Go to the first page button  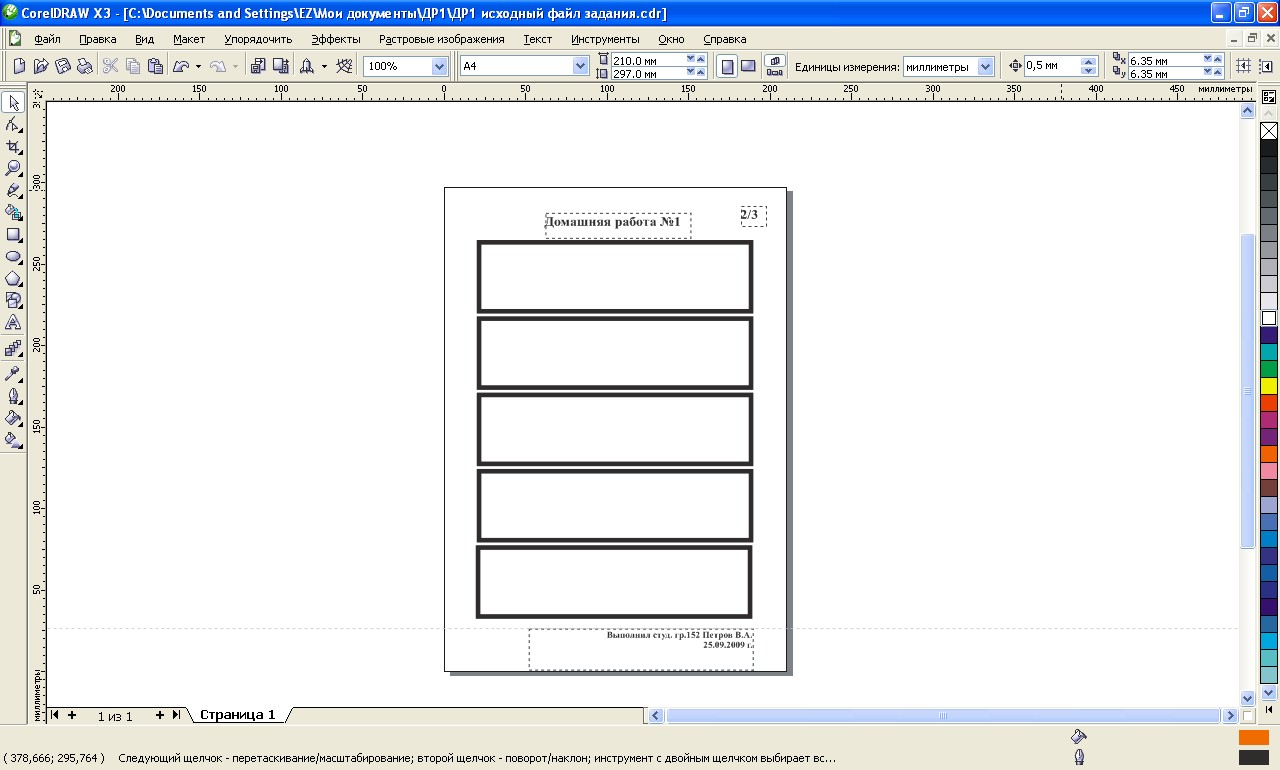click(55, 715)
